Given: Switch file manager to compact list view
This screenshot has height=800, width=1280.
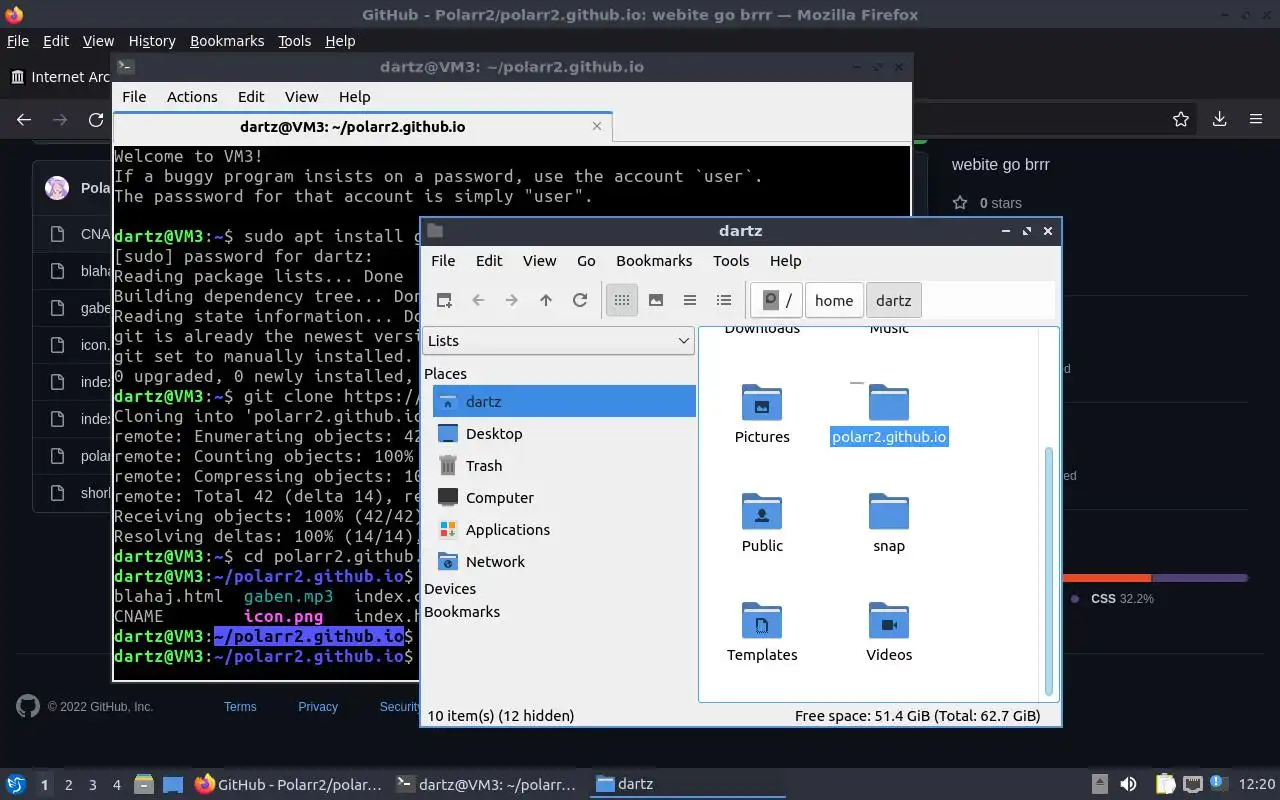Looking at the screenshot, I should coord(690,300).
